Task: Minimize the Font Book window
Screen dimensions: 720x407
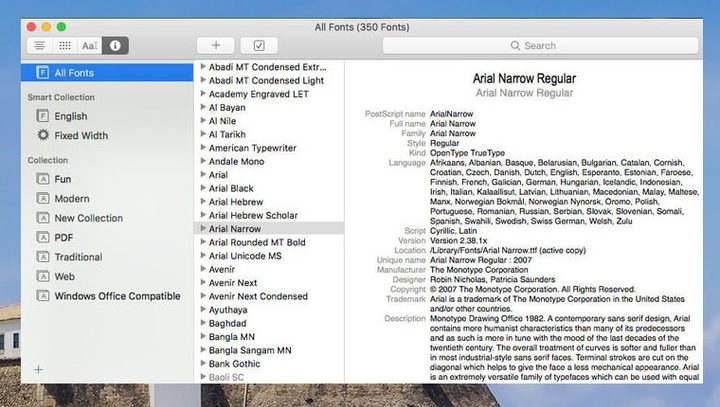Action: click(46, 27)
